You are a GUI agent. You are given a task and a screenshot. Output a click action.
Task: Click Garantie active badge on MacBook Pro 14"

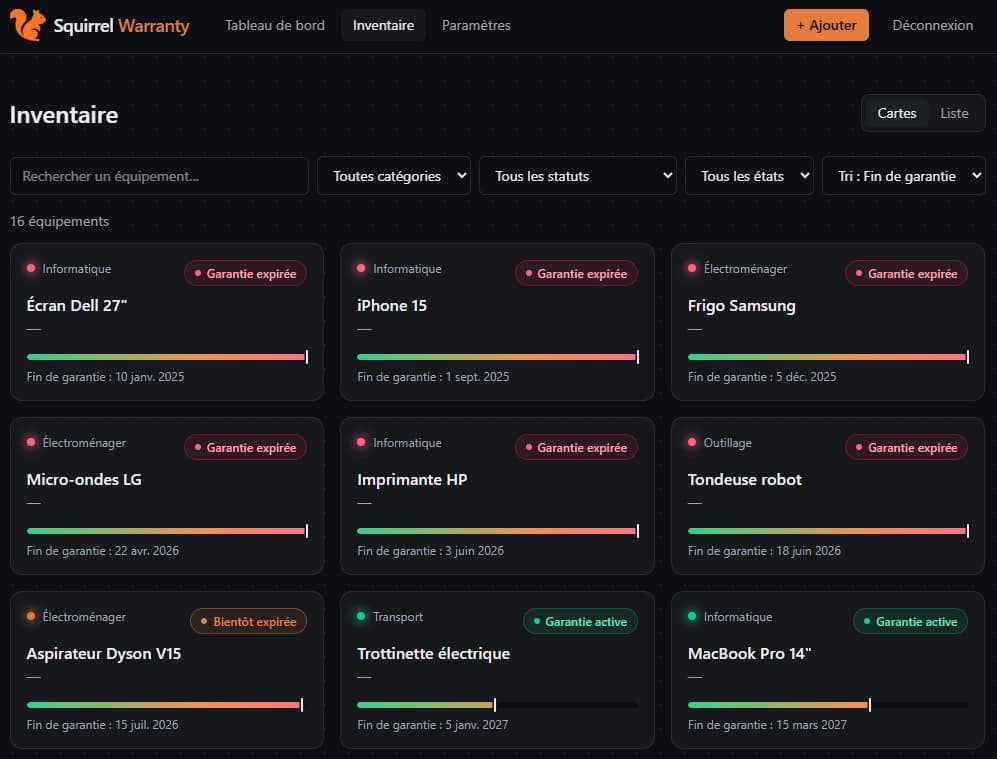click(x=910, y=621)
